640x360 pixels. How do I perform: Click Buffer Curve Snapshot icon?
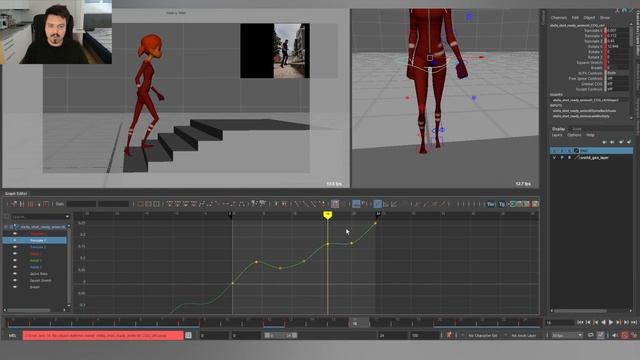254,204
